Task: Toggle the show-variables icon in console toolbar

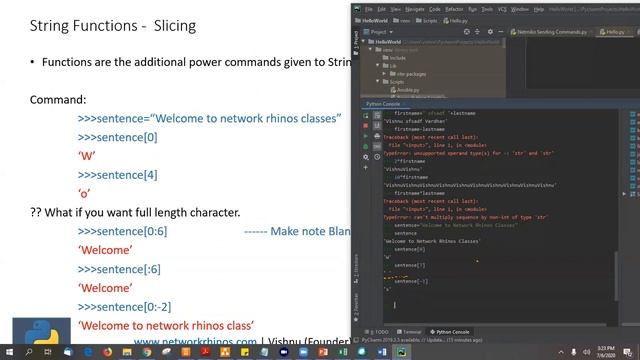Action: 377,147
